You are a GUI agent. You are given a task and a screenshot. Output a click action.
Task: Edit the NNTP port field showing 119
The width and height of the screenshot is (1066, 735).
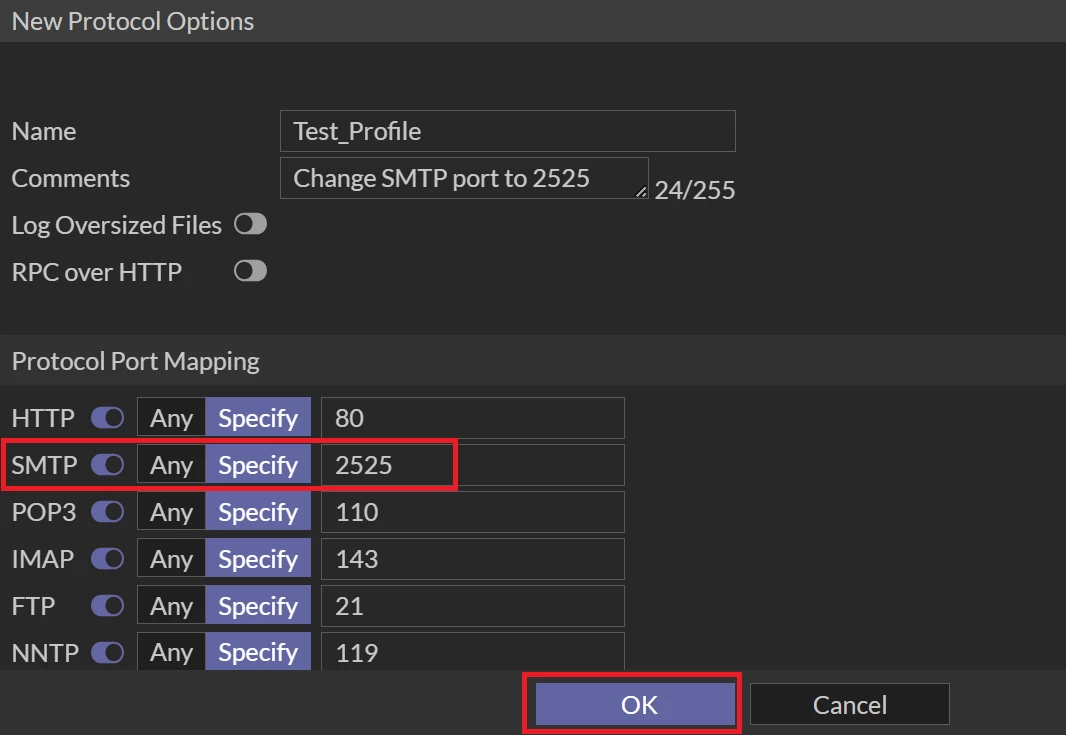coord(472,652)
